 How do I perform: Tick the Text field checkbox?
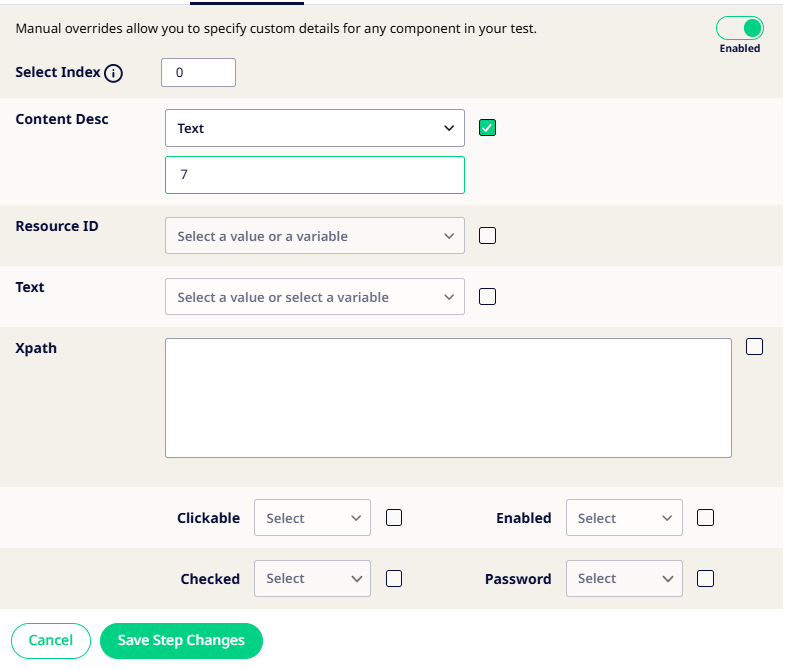tap(488, 296)
